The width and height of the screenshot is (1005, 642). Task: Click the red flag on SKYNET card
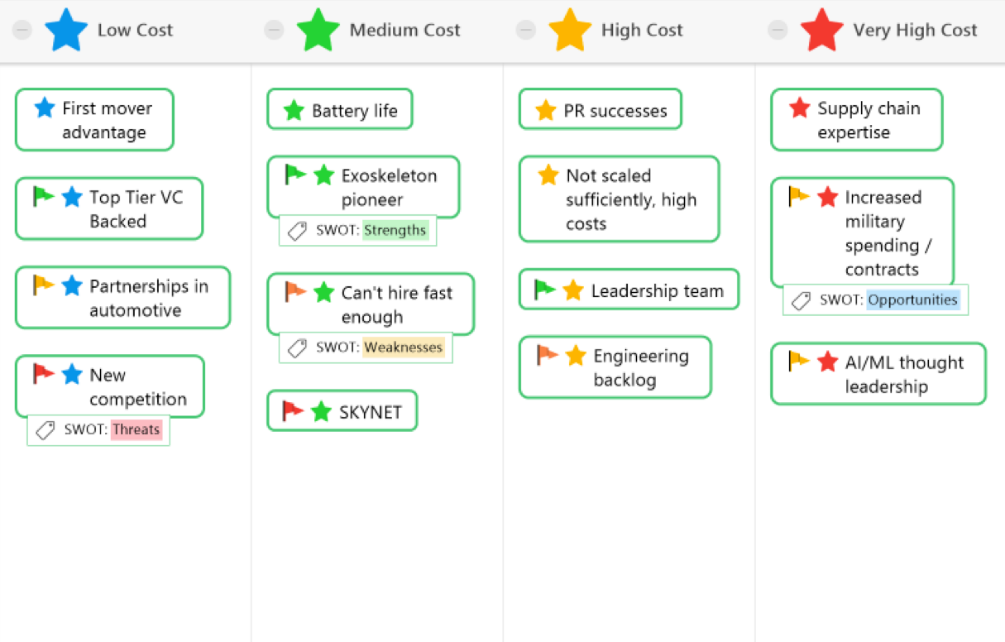293,410
